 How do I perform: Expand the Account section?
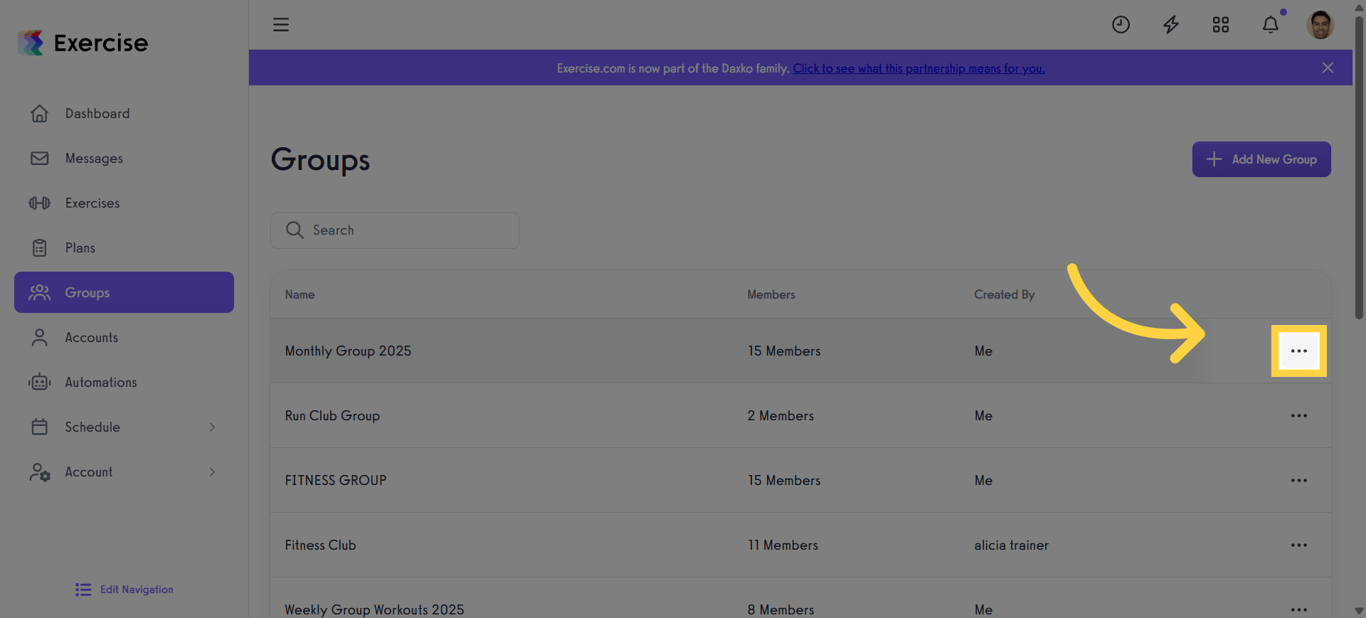coord(88,472)
